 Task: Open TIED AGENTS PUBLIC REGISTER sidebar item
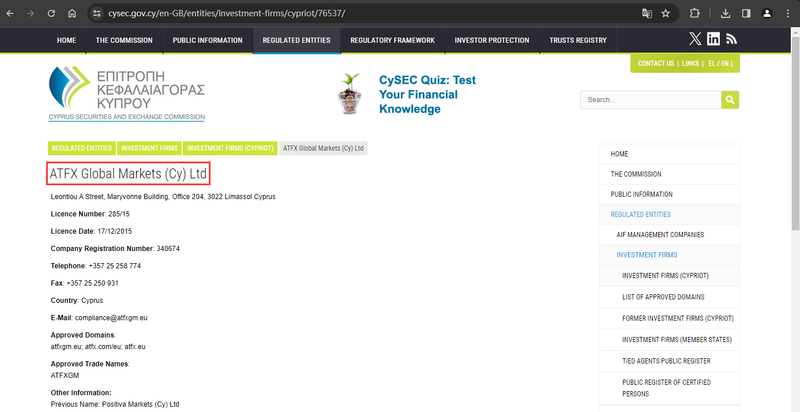coord(669,361)
